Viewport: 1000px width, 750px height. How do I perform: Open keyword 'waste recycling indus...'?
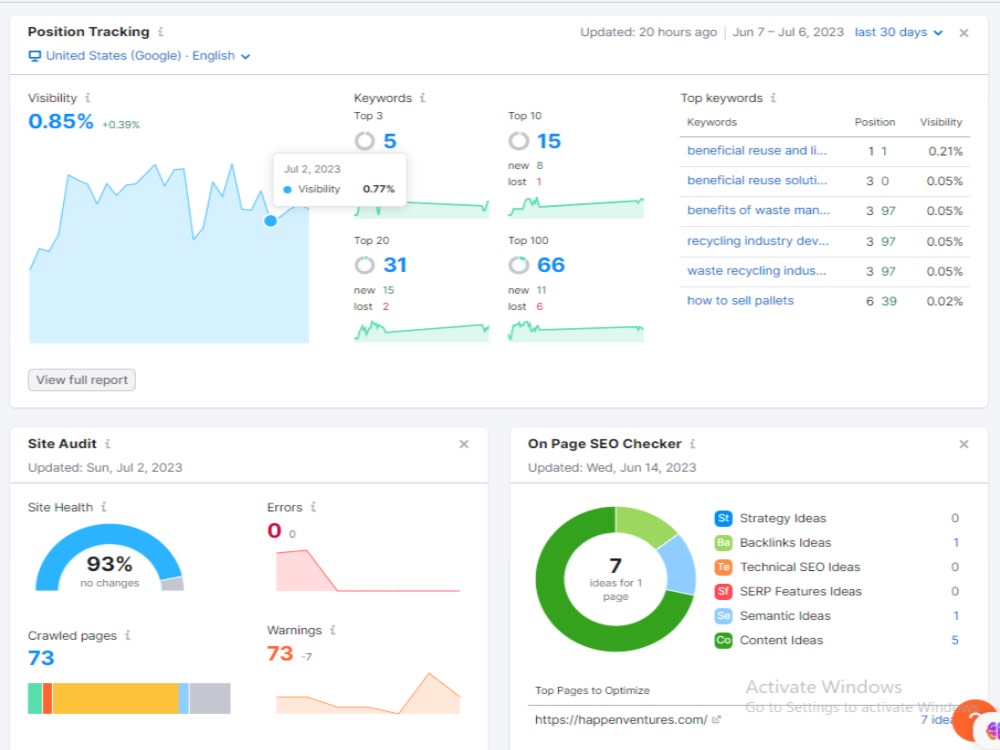click(x=756, y=271)
